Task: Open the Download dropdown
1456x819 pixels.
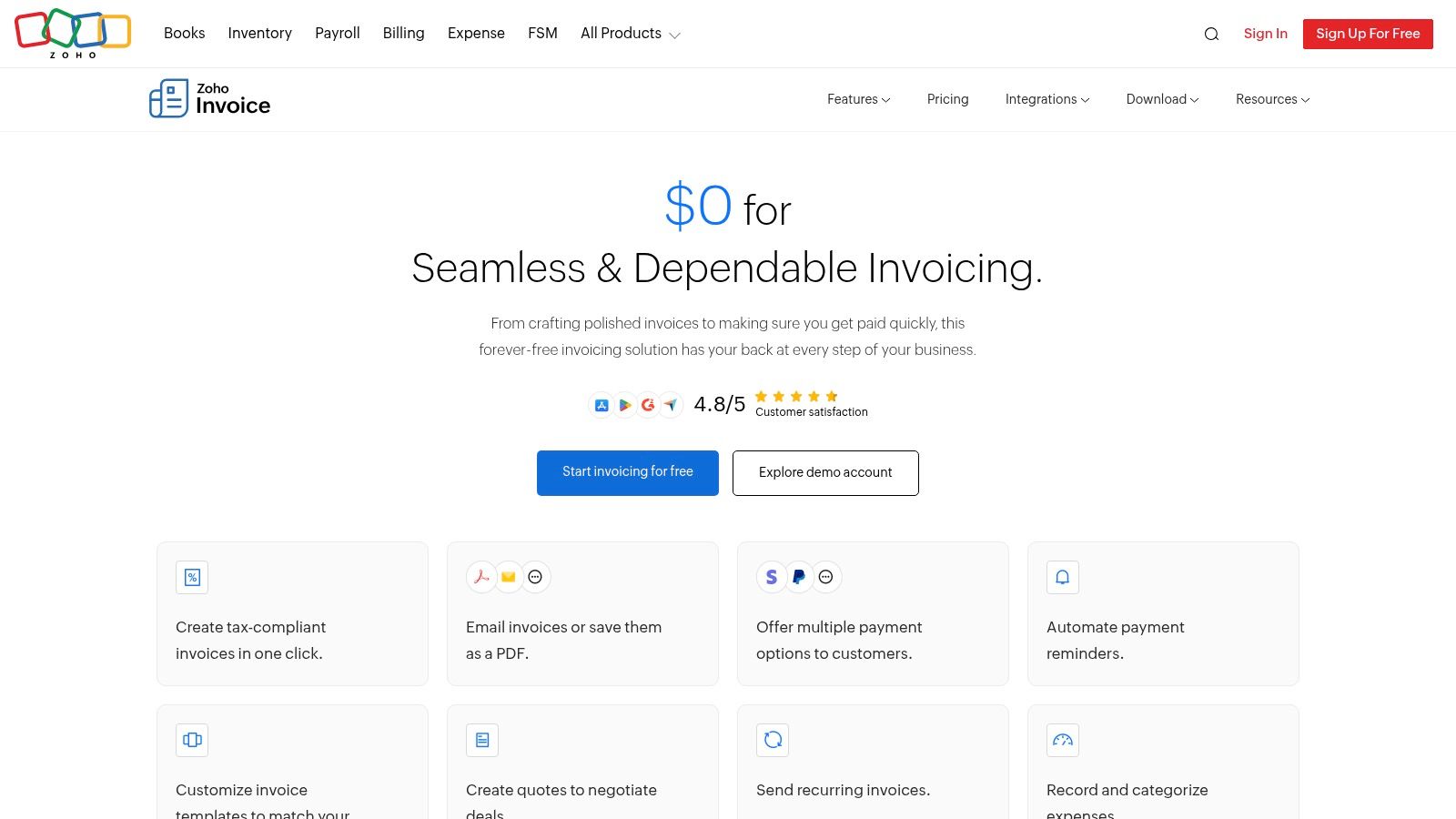Action: coord(1161,99)
